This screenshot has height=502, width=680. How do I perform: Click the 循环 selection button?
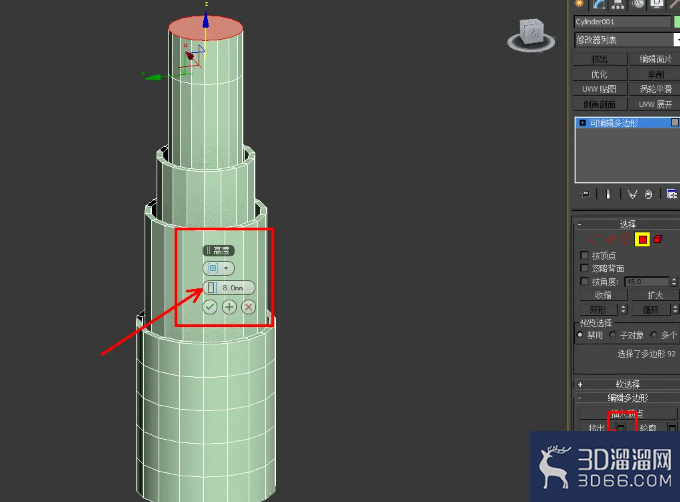[651, 310]
